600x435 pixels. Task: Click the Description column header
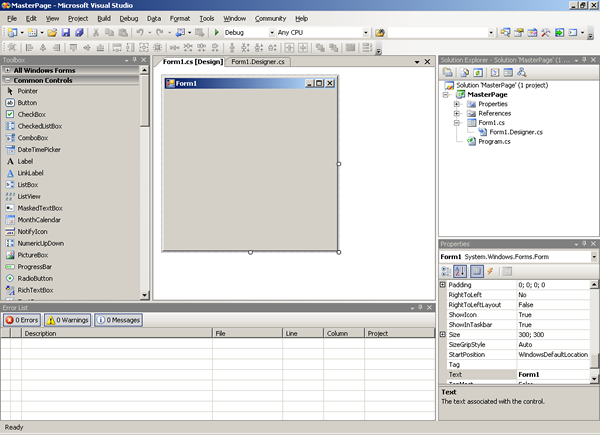(x=117, y=333)
